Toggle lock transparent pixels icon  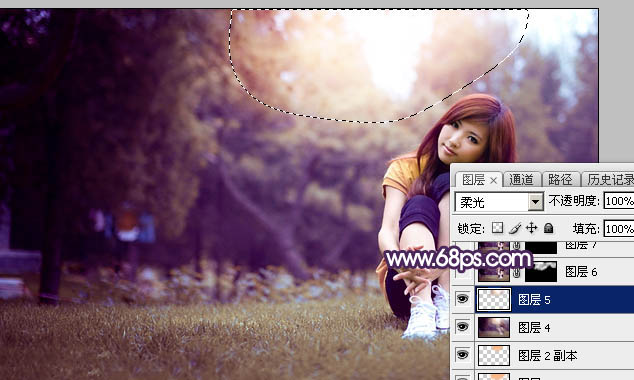[x=497, y=228]
